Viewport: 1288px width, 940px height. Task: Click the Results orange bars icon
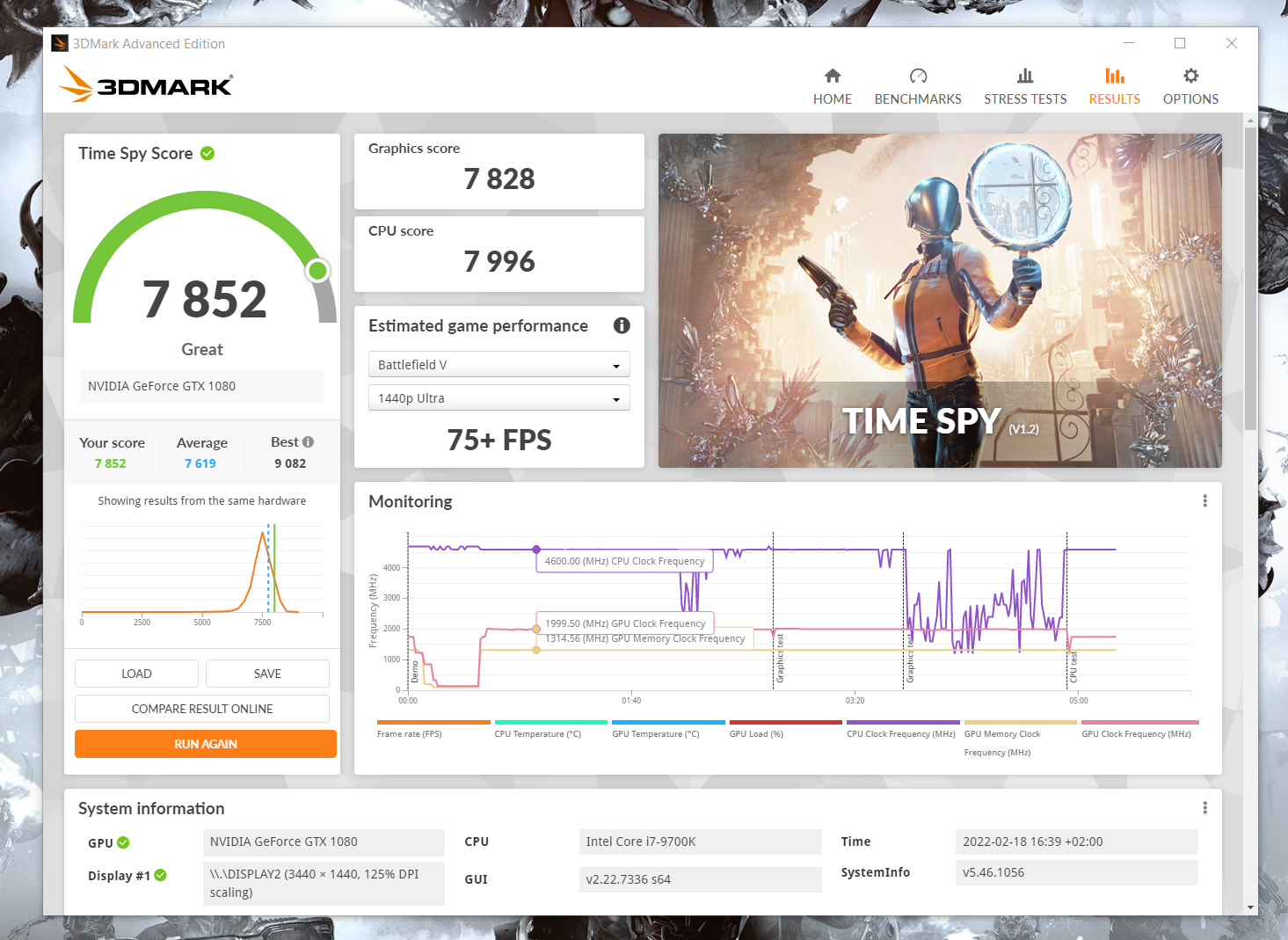(x=1115, y=76)
